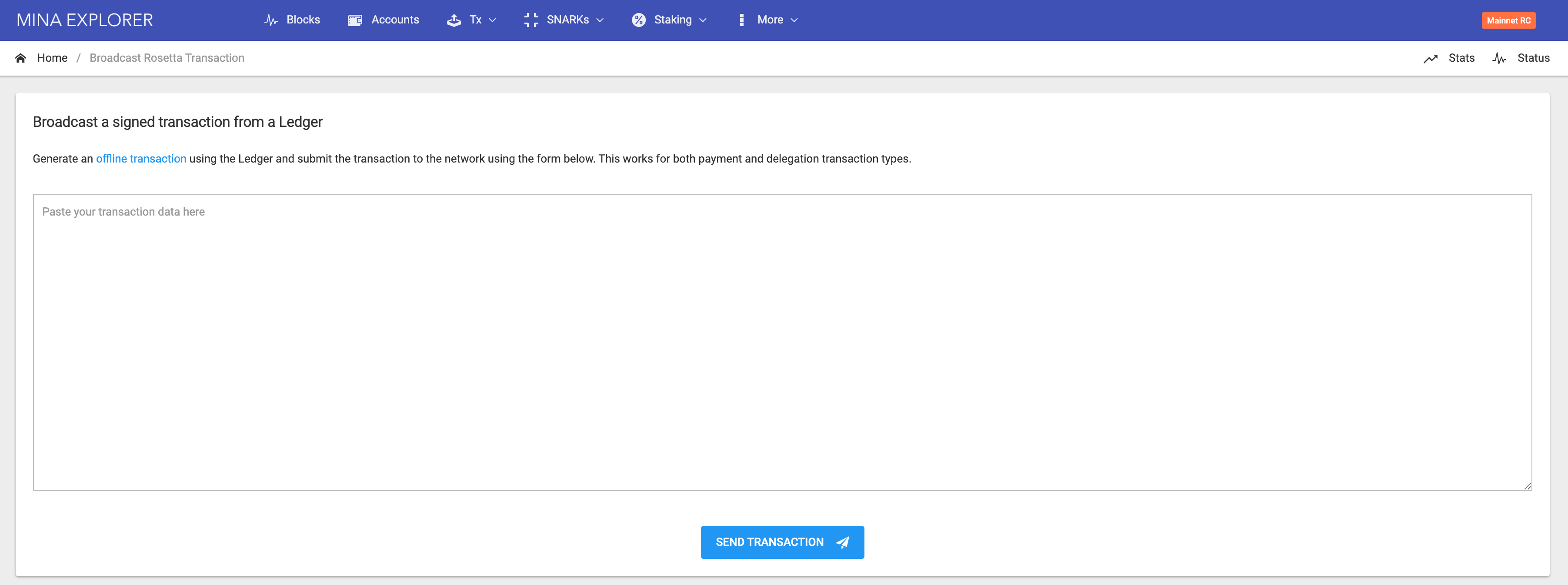1568x585 pixels.
Task: Open the Status link
Action: click(x=1533, y=58)
